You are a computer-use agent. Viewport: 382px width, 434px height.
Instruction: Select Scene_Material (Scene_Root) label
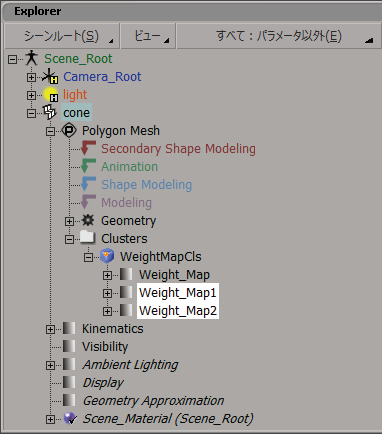coord(168,419)
